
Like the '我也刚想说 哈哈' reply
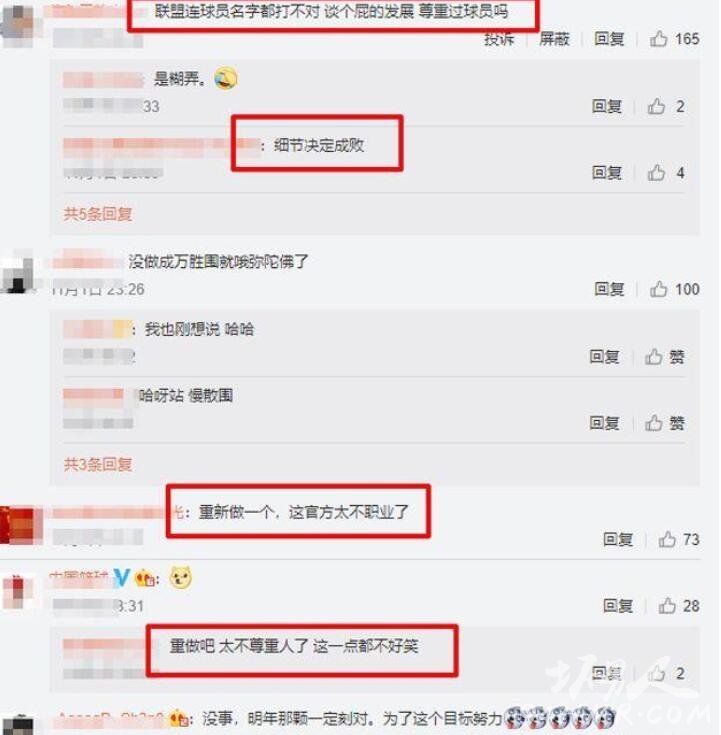pos(664,357)
